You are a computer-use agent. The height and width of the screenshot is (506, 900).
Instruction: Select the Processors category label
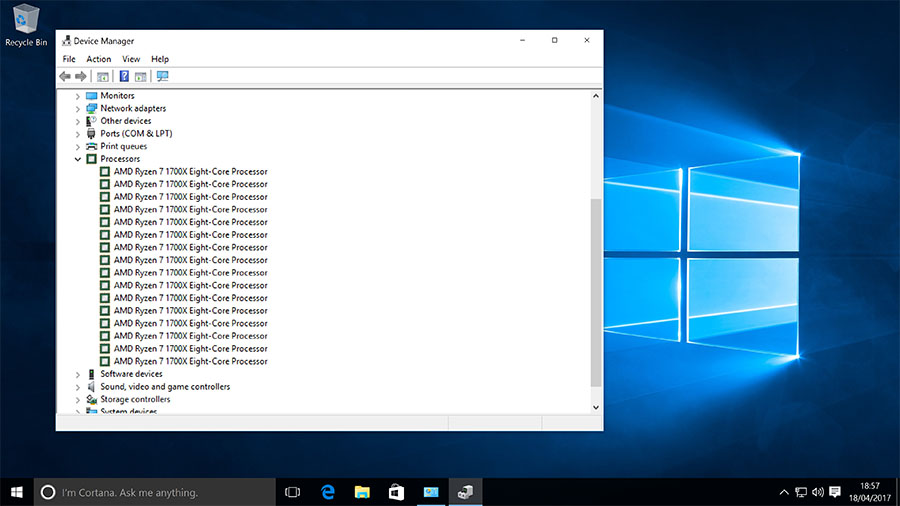[x=120, y=159]
